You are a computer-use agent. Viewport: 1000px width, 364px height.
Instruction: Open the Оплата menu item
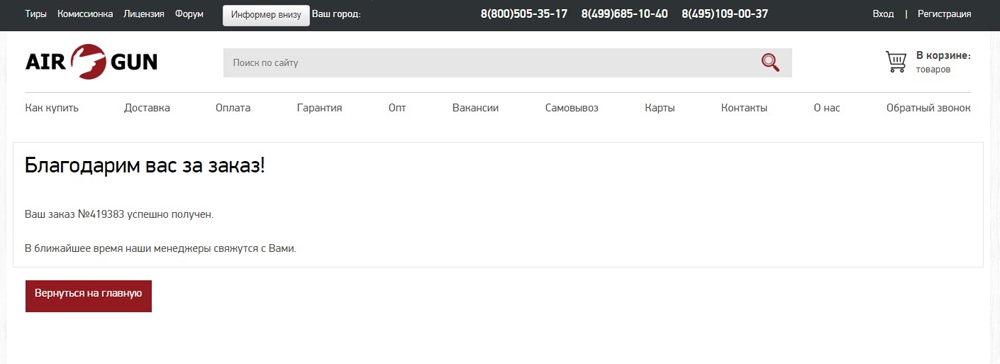[233, 108]
